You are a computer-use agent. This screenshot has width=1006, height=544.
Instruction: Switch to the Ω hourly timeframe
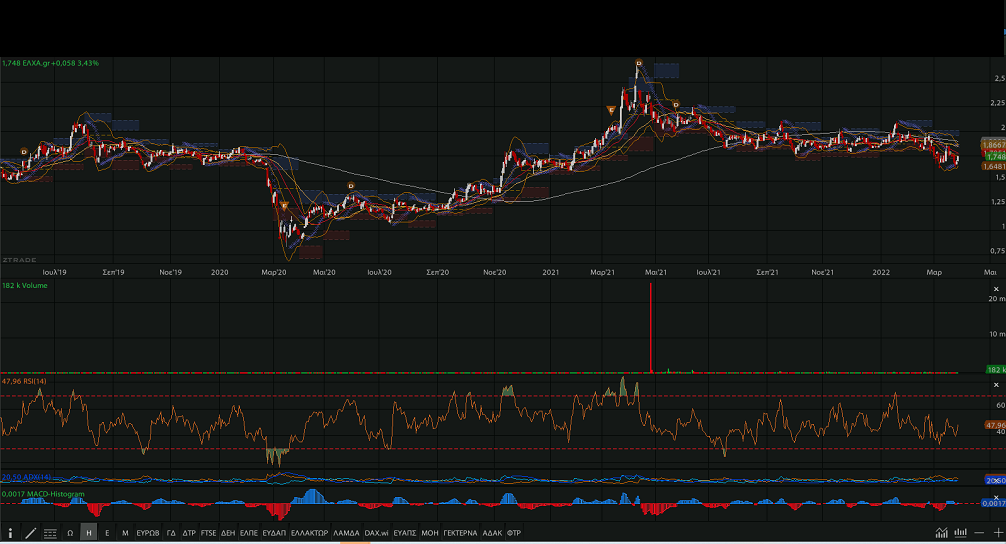point(70,534)
